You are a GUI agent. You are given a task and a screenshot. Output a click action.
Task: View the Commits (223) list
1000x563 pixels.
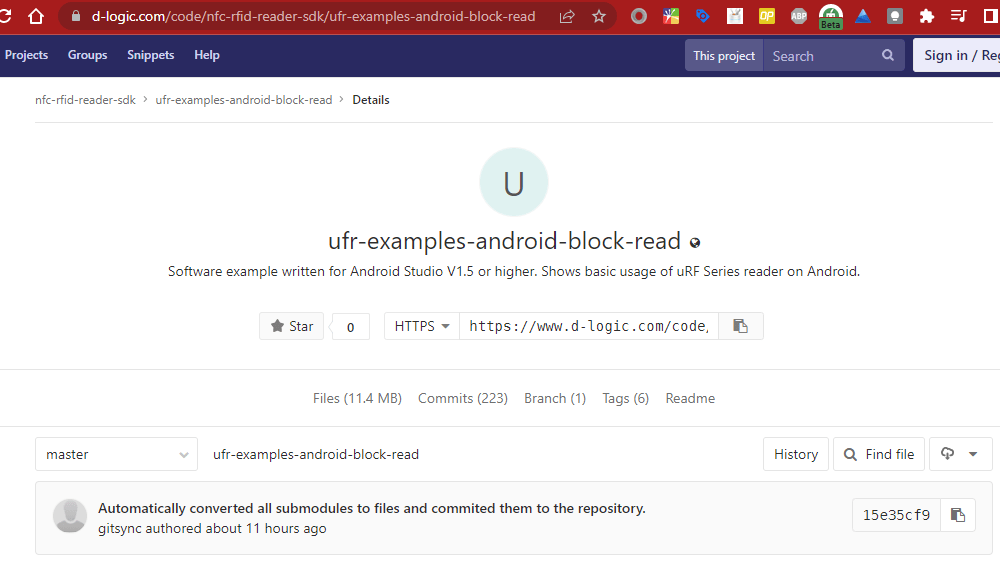(462, 398)
